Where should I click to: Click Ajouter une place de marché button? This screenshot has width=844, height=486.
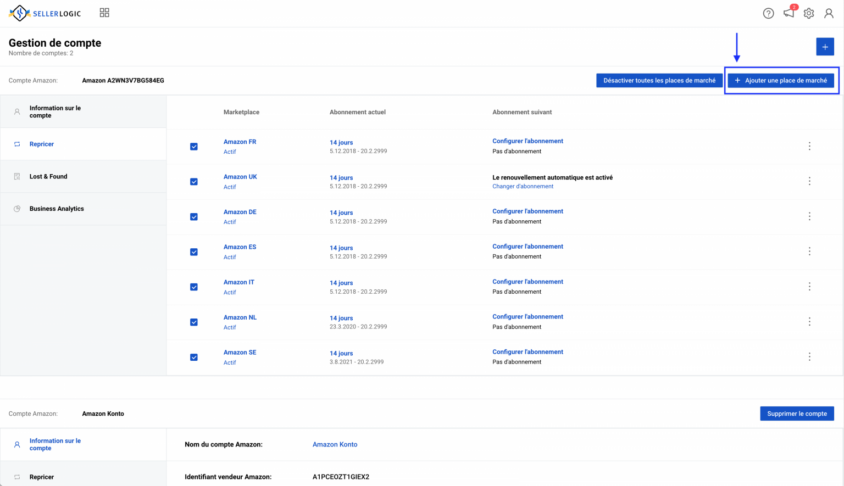[780, 80]
